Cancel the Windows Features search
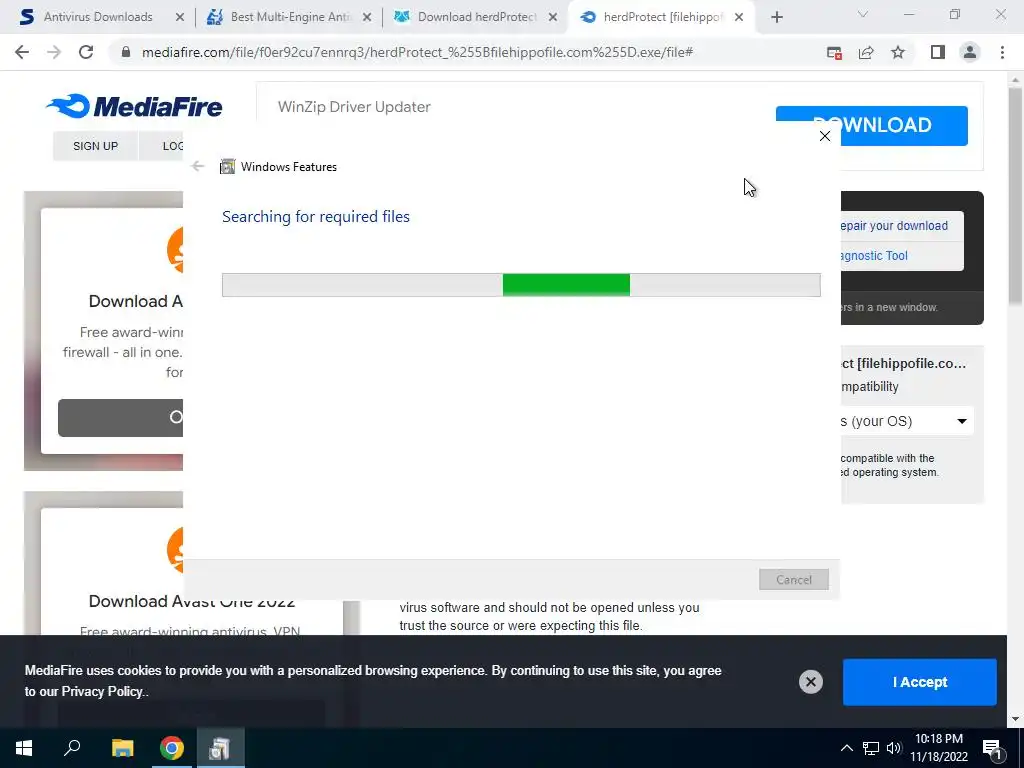This screenshot has height=768, width=1024. (793, 579)
